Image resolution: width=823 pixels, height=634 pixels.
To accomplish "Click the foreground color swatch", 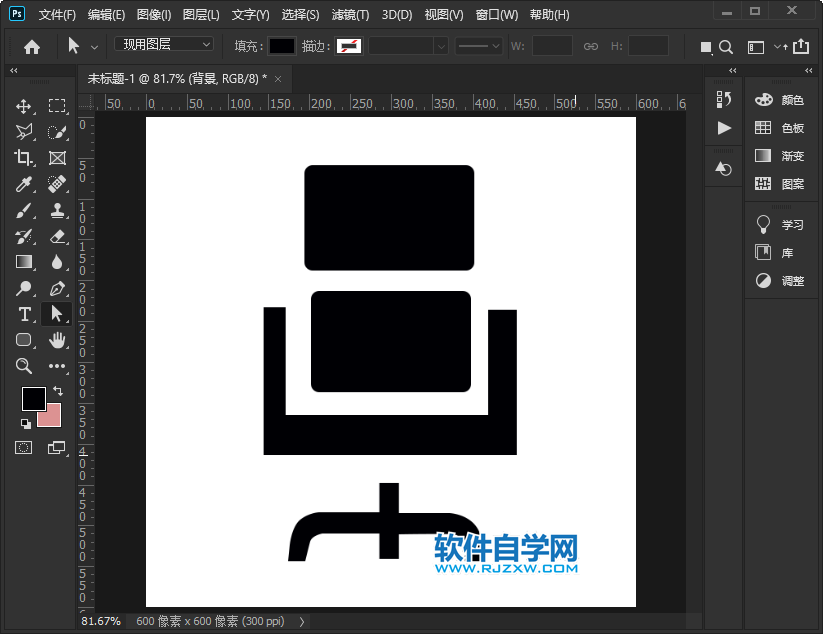I will pos(33,396).
